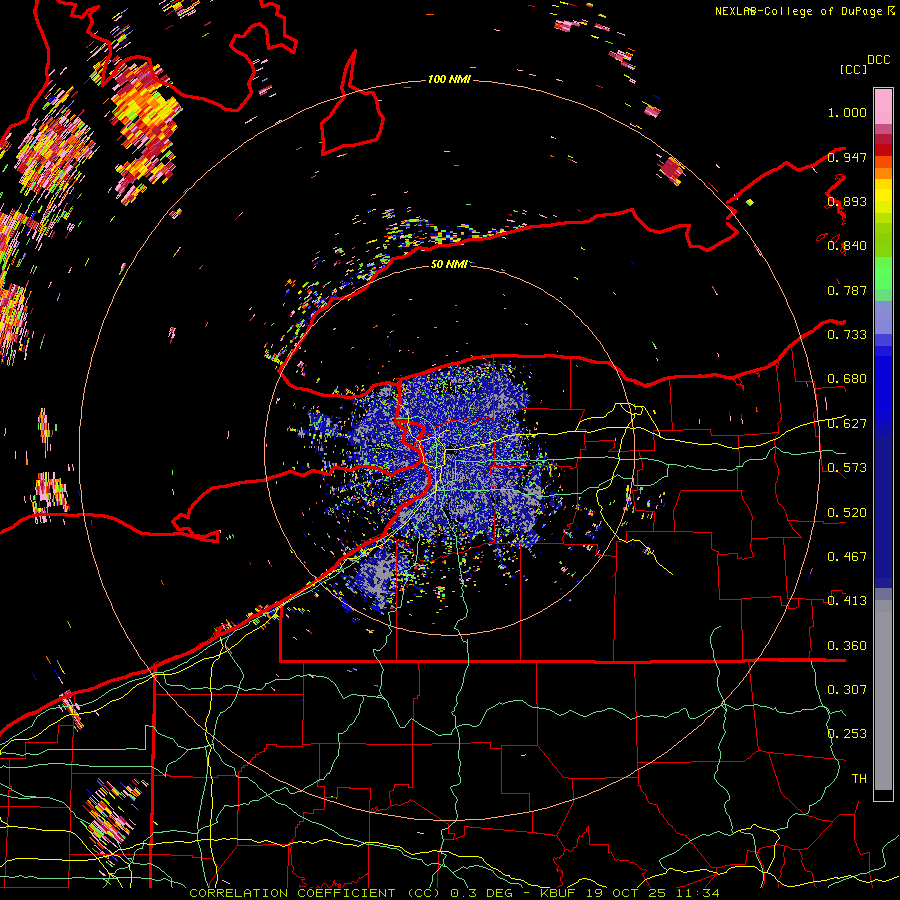Click the 1.000 color scale value
900x900 pixels.
coord(847,112)
